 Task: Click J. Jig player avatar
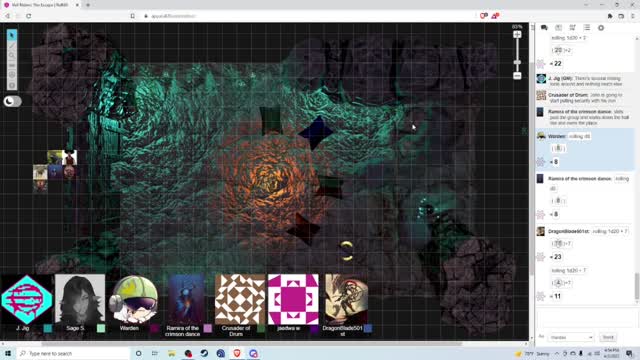pyautogui.click(x=27, y=299)
